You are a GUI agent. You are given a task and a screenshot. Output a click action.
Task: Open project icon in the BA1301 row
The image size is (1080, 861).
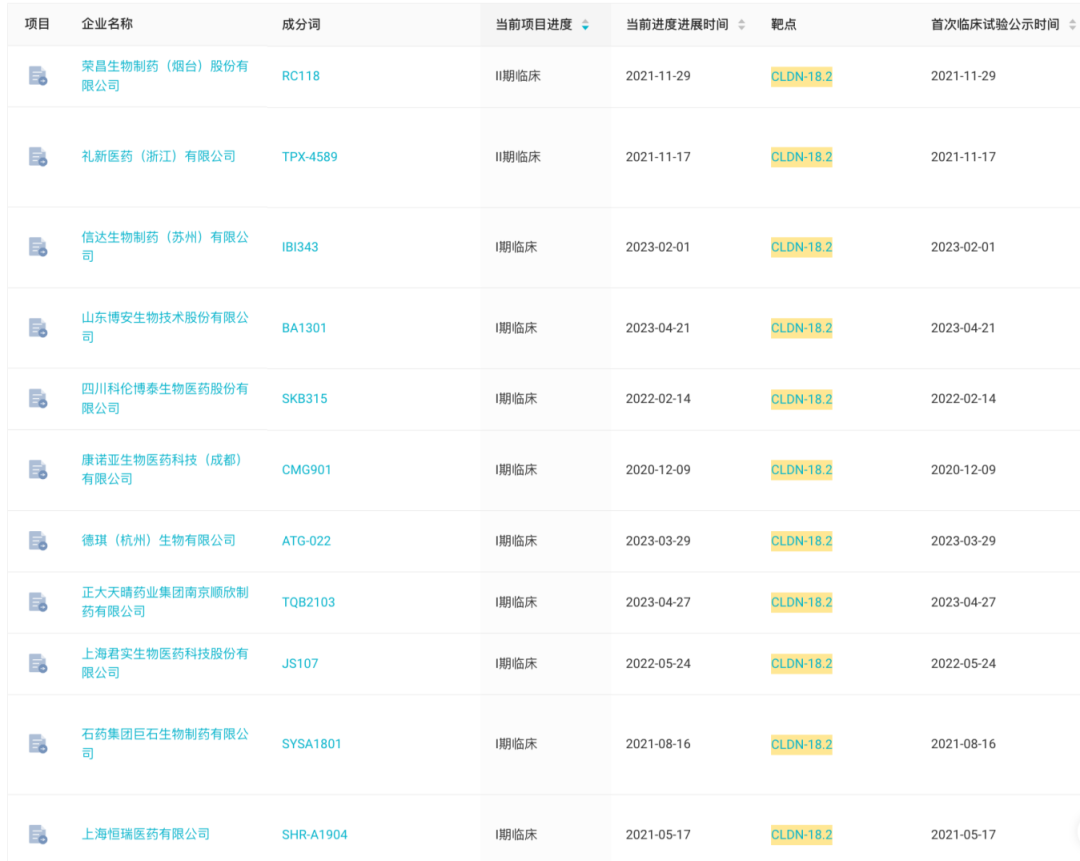tap(38, 328)
